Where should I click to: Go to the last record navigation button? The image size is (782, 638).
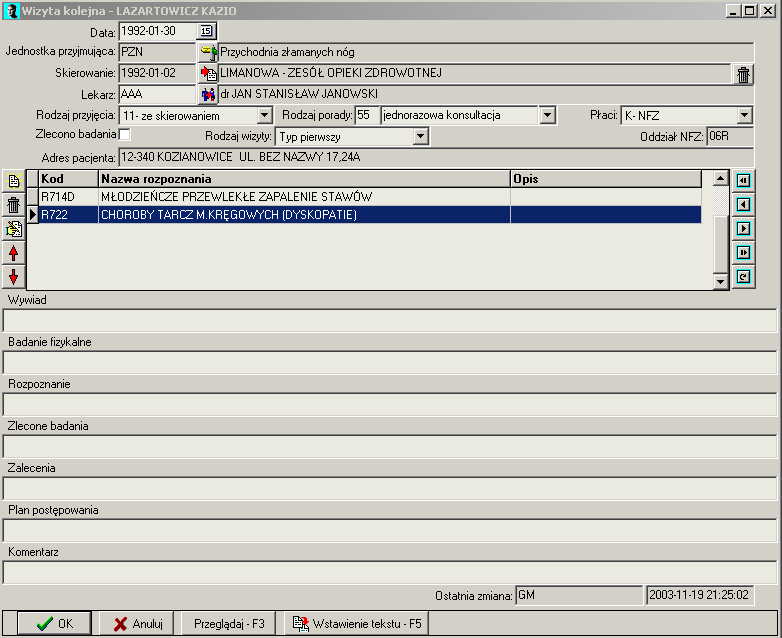tap(743, 252)
